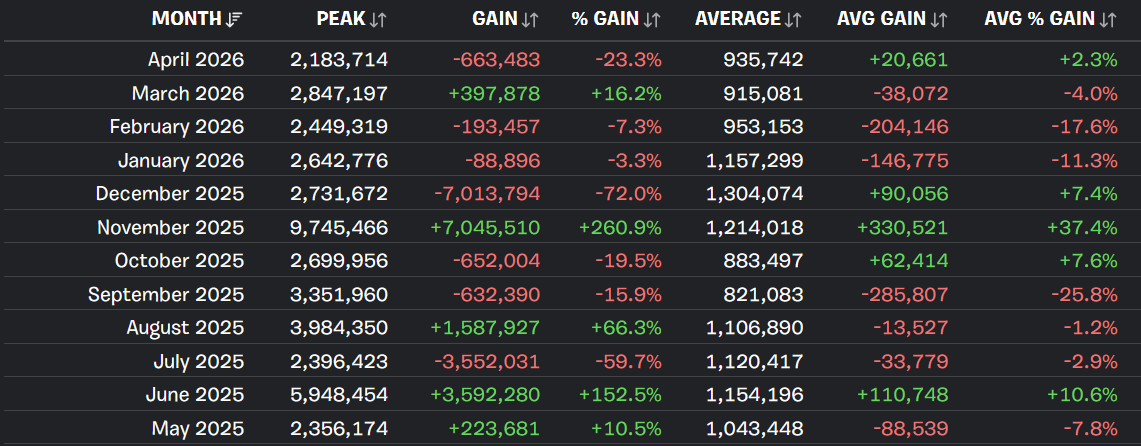This screenshot has width=1141, height=446.
Task: Click the AVG GAIN column sort arrows
Action: (939, 20)
